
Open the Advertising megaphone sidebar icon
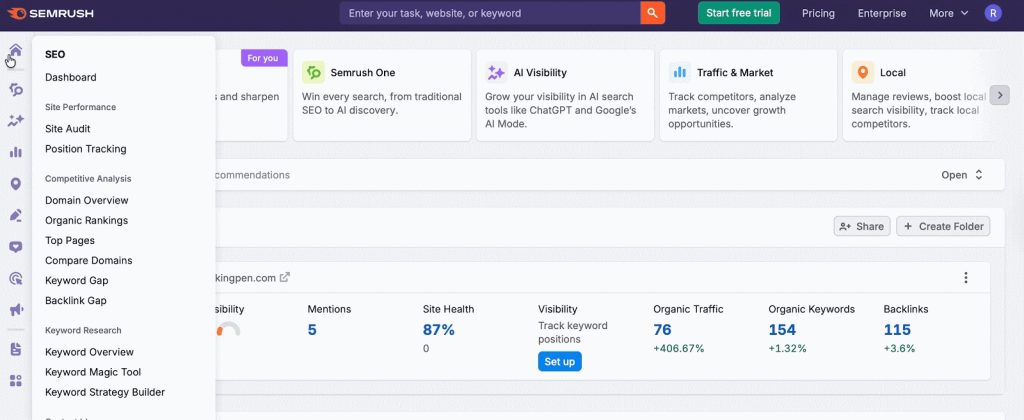pyautogui.click(x=15, y=310)
